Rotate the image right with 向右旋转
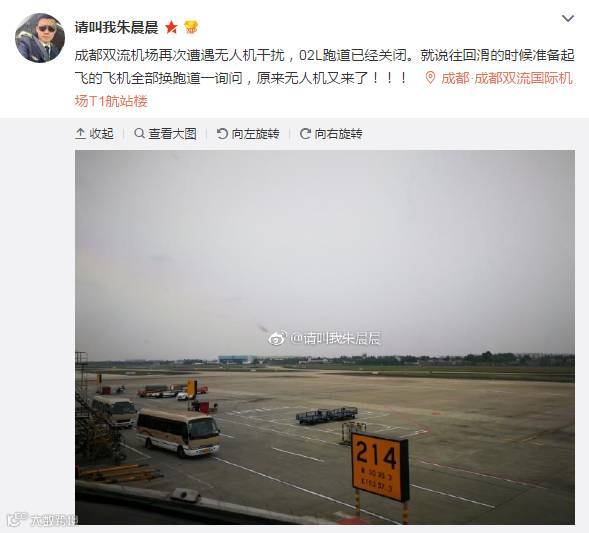The width and height of the screenshot is (589, 533). 331,134
